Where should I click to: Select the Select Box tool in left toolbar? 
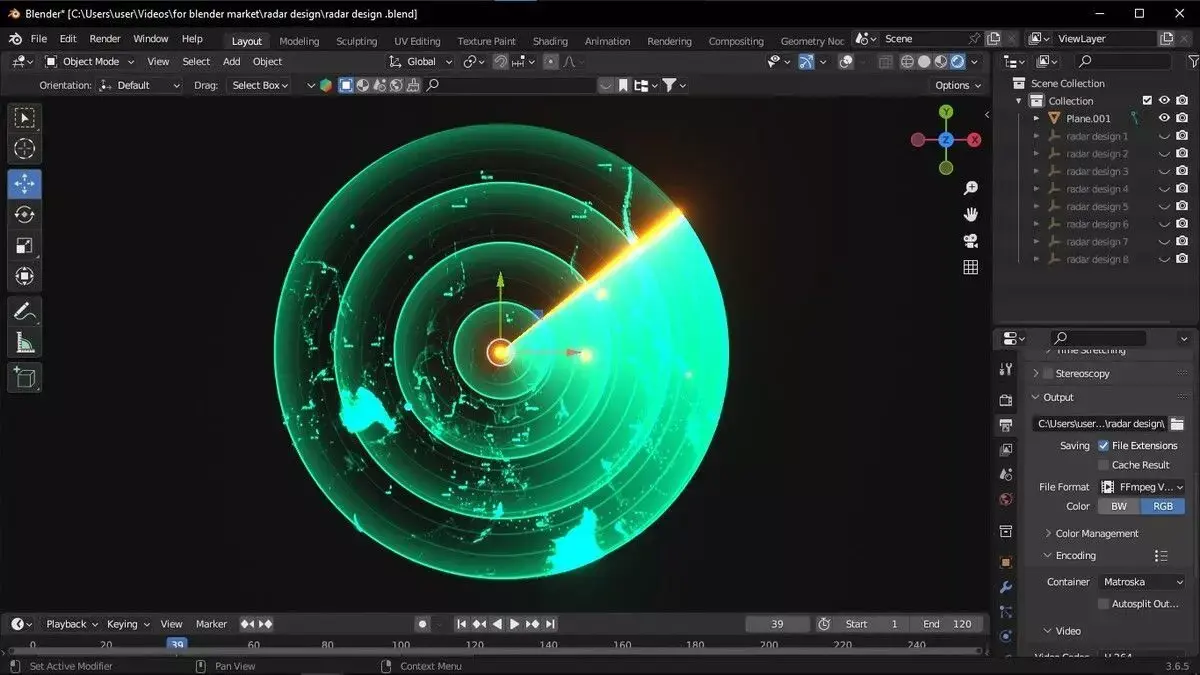(x=25, y=118)
